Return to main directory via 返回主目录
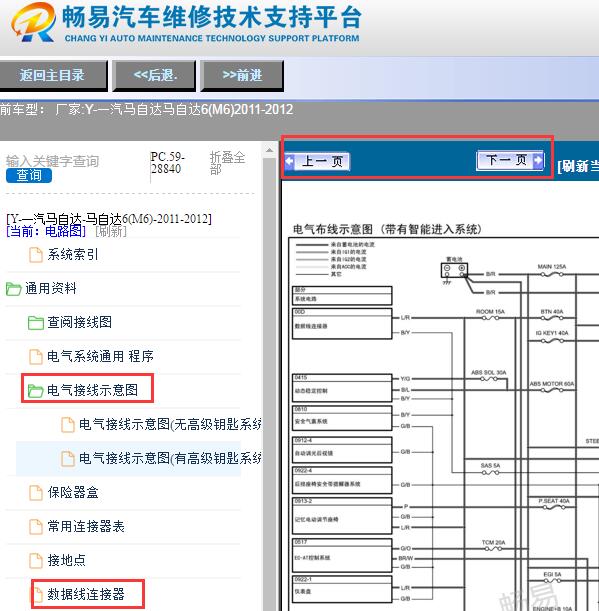599x611 pixels. [x=53, y=75]
